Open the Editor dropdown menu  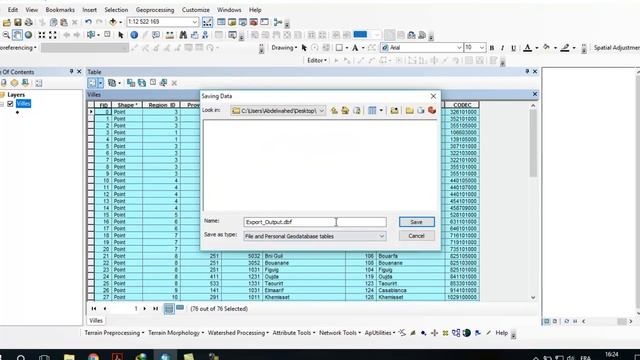click(317, 60)
